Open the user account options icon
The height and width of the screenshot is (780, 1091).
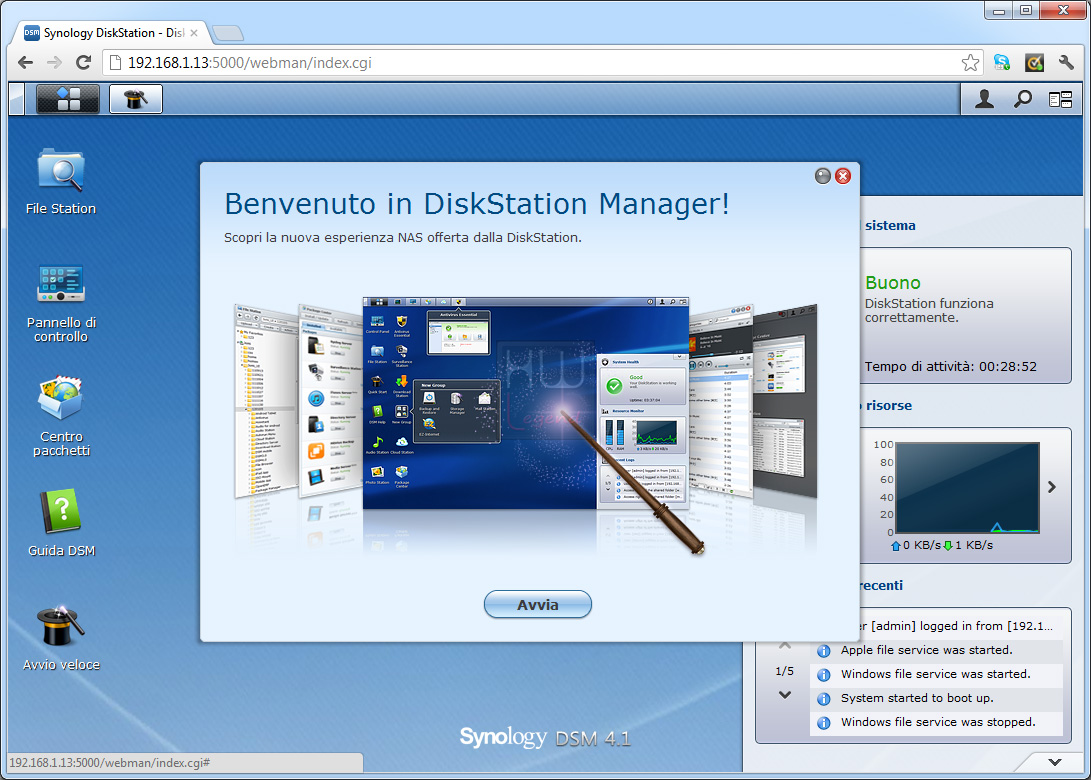point(984,100)
